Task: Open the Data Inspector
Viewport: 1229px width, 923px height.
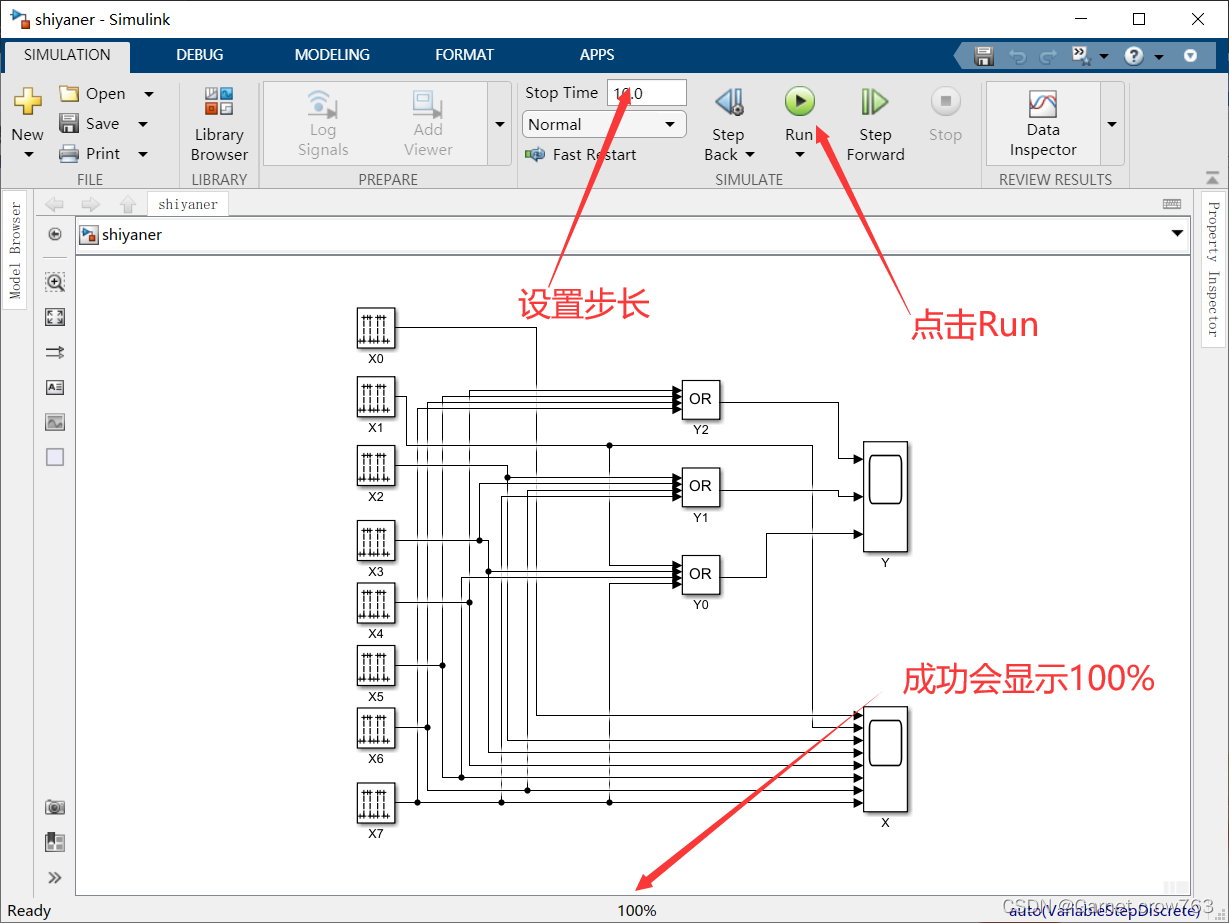Action: pyautogui.click(x=1042, y=122)
